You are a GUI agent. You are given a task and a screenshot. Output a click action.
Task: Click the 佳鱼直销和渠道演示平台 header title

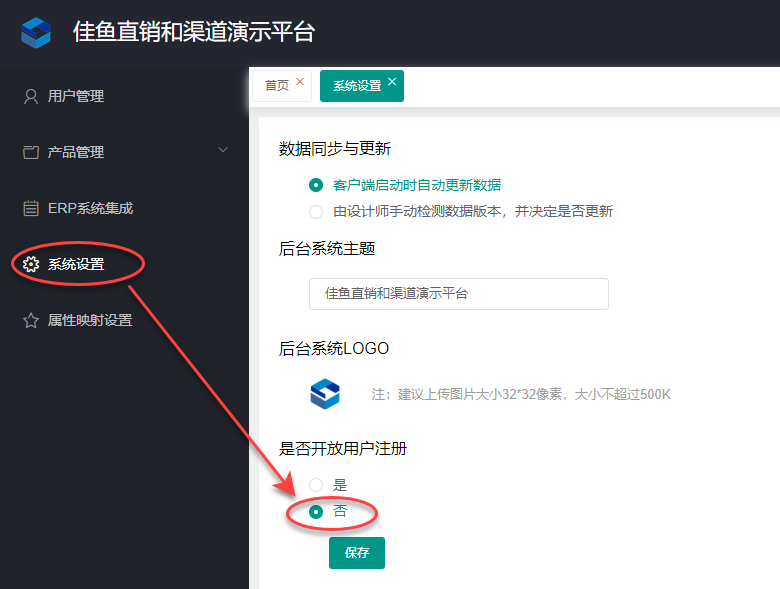coord(194,32)
